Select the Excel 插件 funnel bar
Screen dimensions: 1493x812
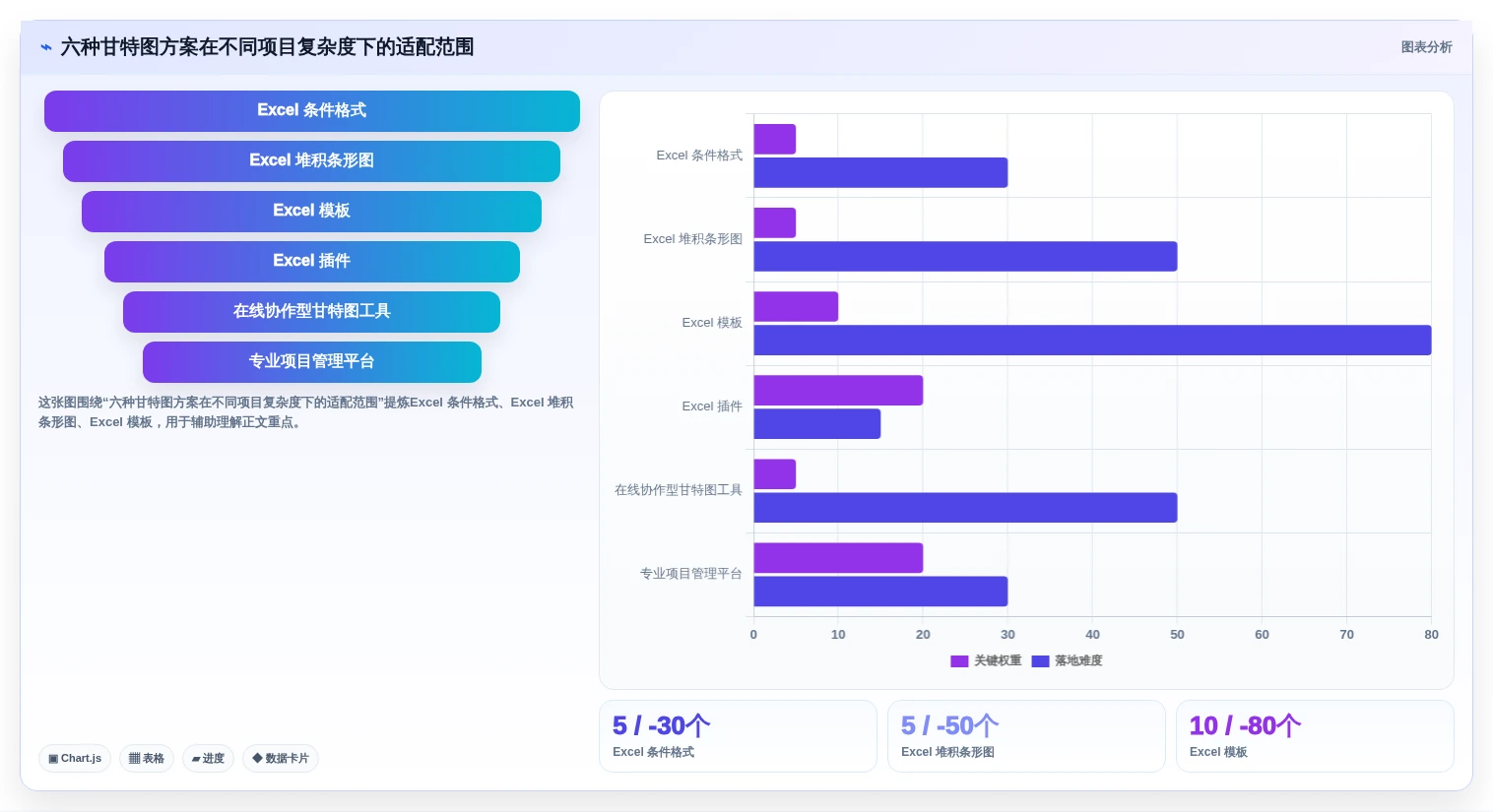point(312,262)
